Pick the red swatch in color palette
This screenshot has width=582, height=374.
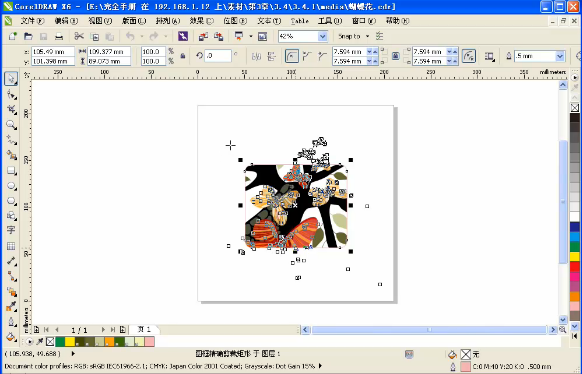[x=575, y=266]
